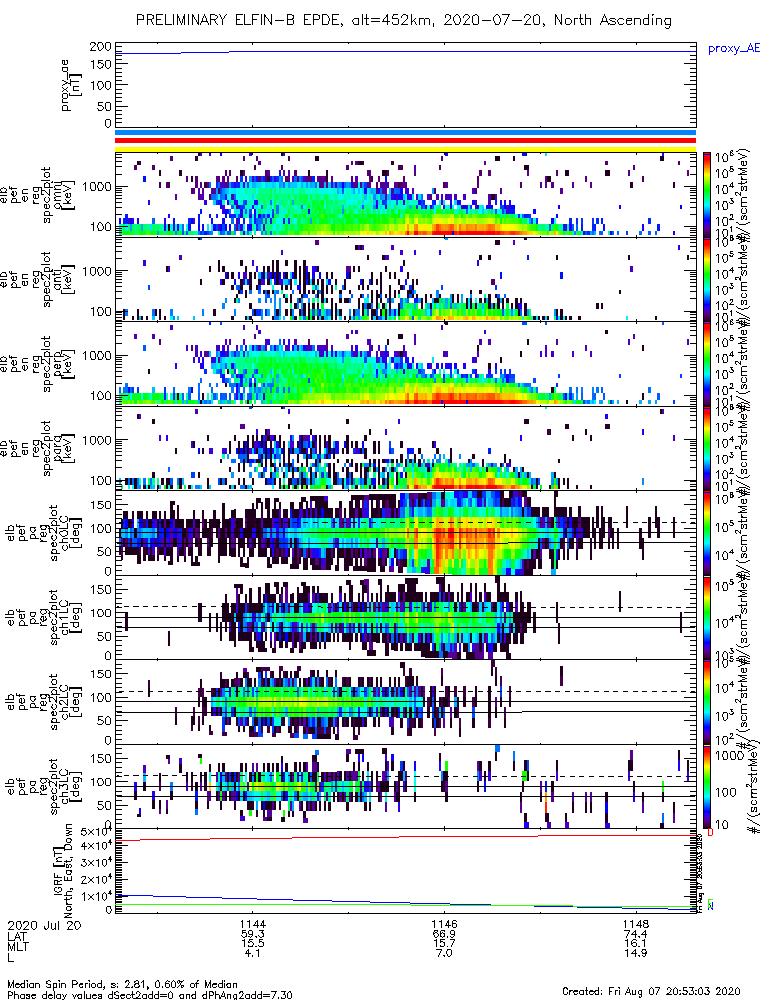Image resolution: width=775 pixels, height=1000 pixels.
Task: Click the 'LAT' row label
Action: click(17, 936)
